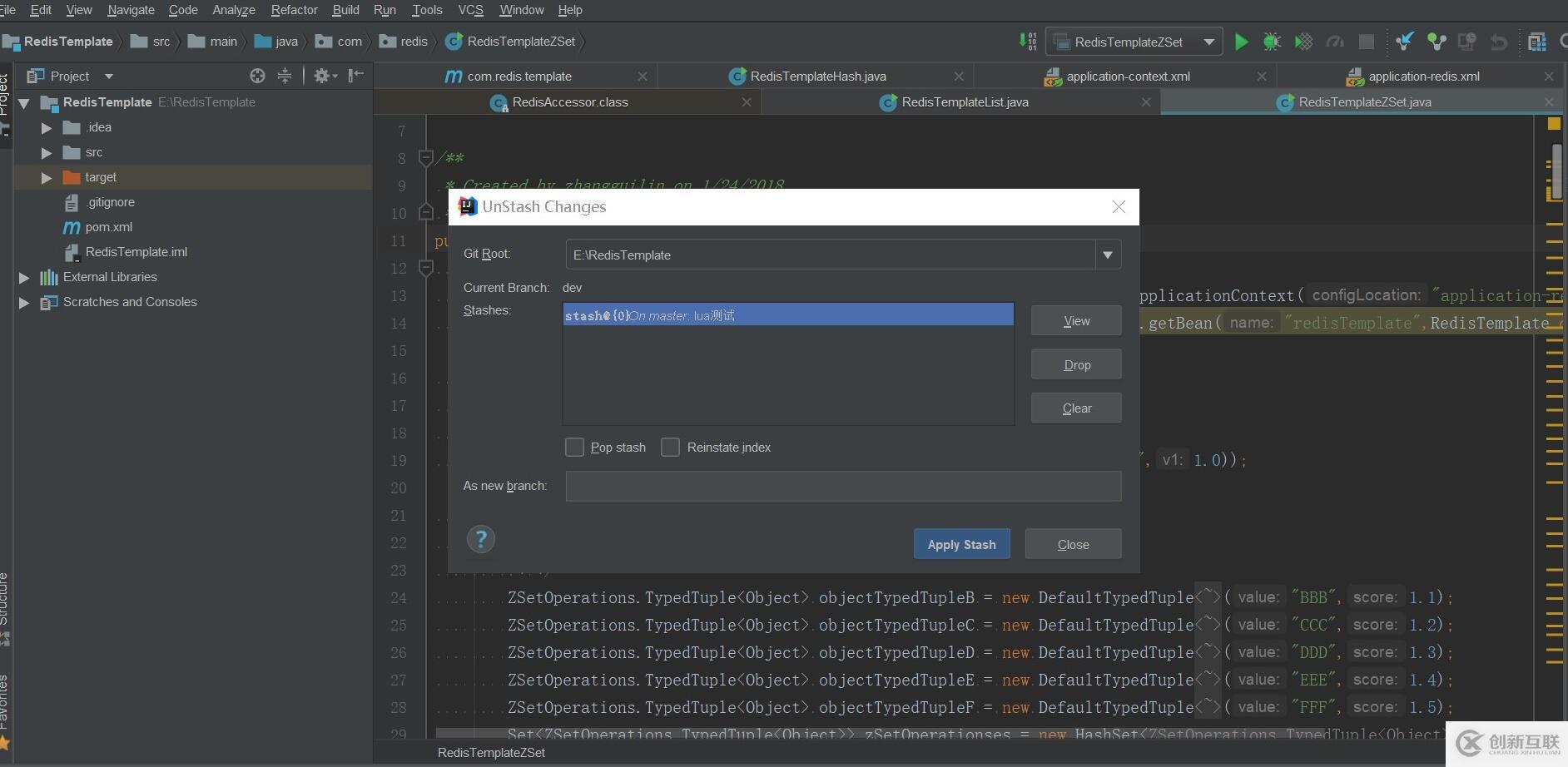Screen dimensions: 1568x767
Task: Click the VCS update project icon
Action: [x=1405, y=42]
